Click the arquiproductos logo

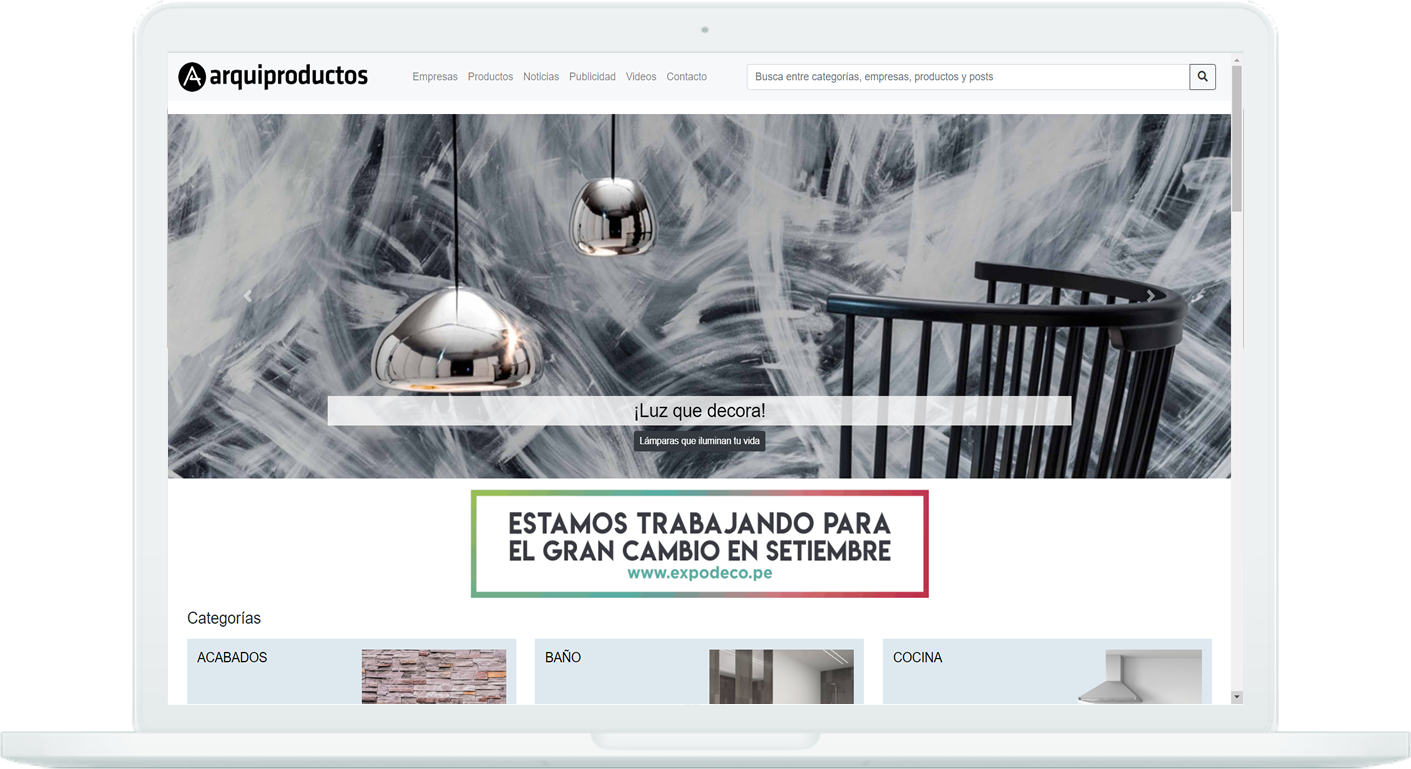click(273, 76)
